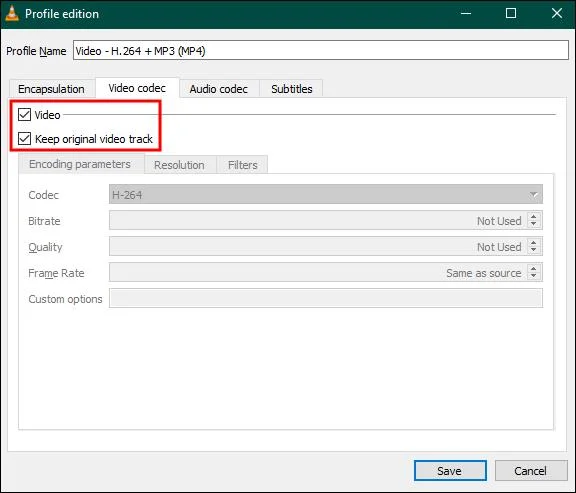Uncheck the Video checkbox
The image size is (576, 493).
[24, 115]
